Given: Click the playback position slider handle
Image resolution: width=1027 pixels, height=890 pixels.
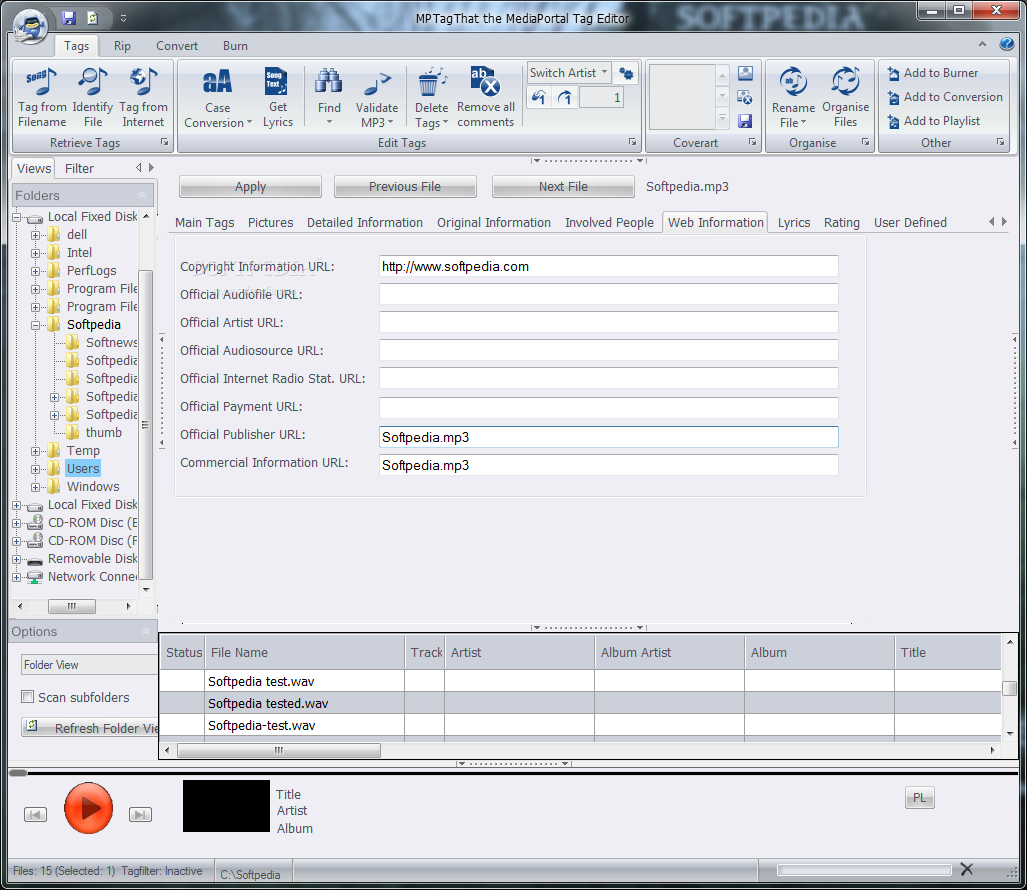Looking at the screenshot, I should tap(18, 773).
